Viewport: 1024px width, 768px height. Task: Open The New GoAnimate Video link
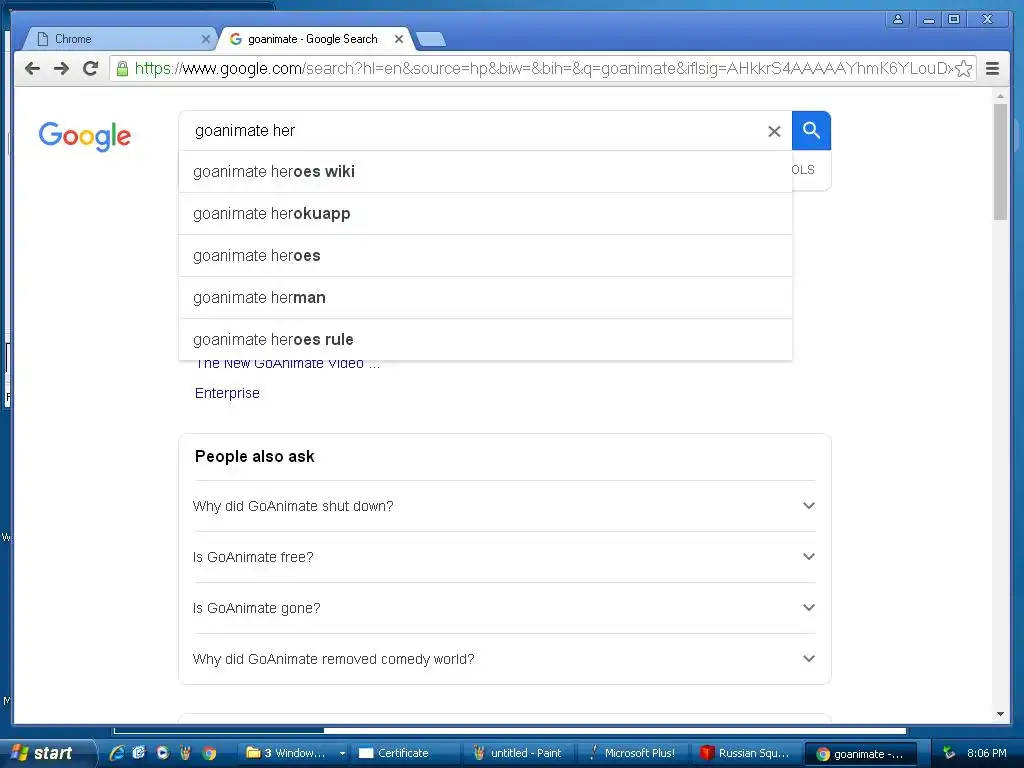click(287, 364)
